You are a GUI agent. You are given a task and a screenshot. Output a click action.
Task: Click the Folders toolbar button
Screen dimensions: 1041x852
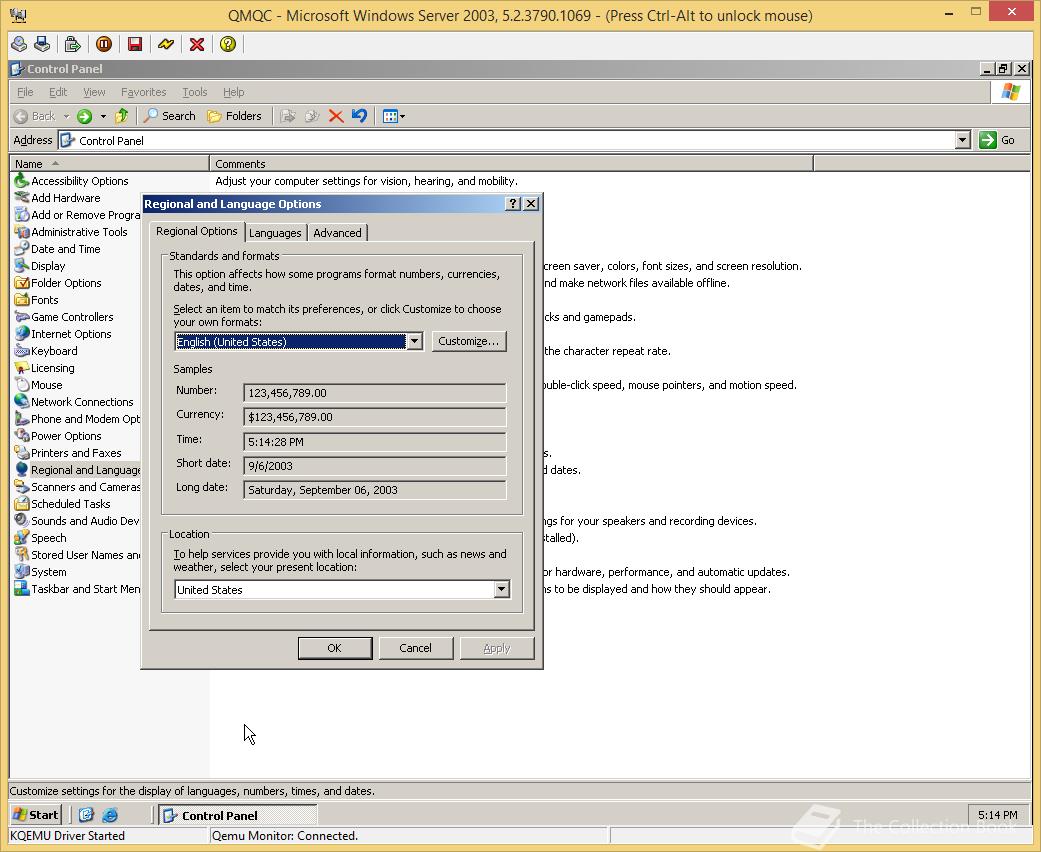(x=234, y=116)
